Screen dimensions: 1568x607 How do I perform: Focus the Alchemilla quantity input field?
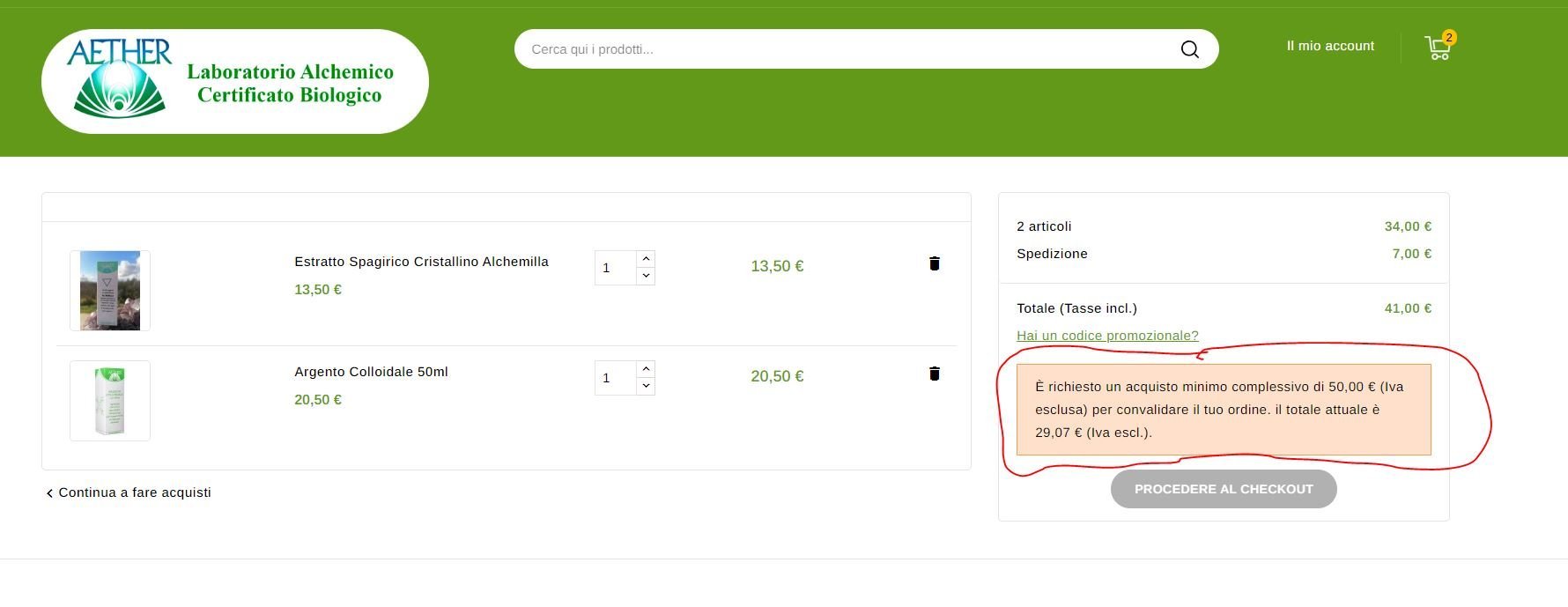(x=616, y=268)
